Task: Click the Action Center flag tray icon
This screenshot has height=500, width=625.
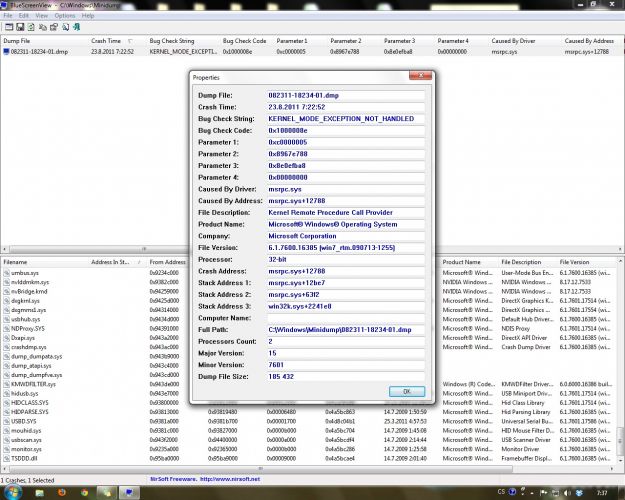Action: click(x=544, y=493)
